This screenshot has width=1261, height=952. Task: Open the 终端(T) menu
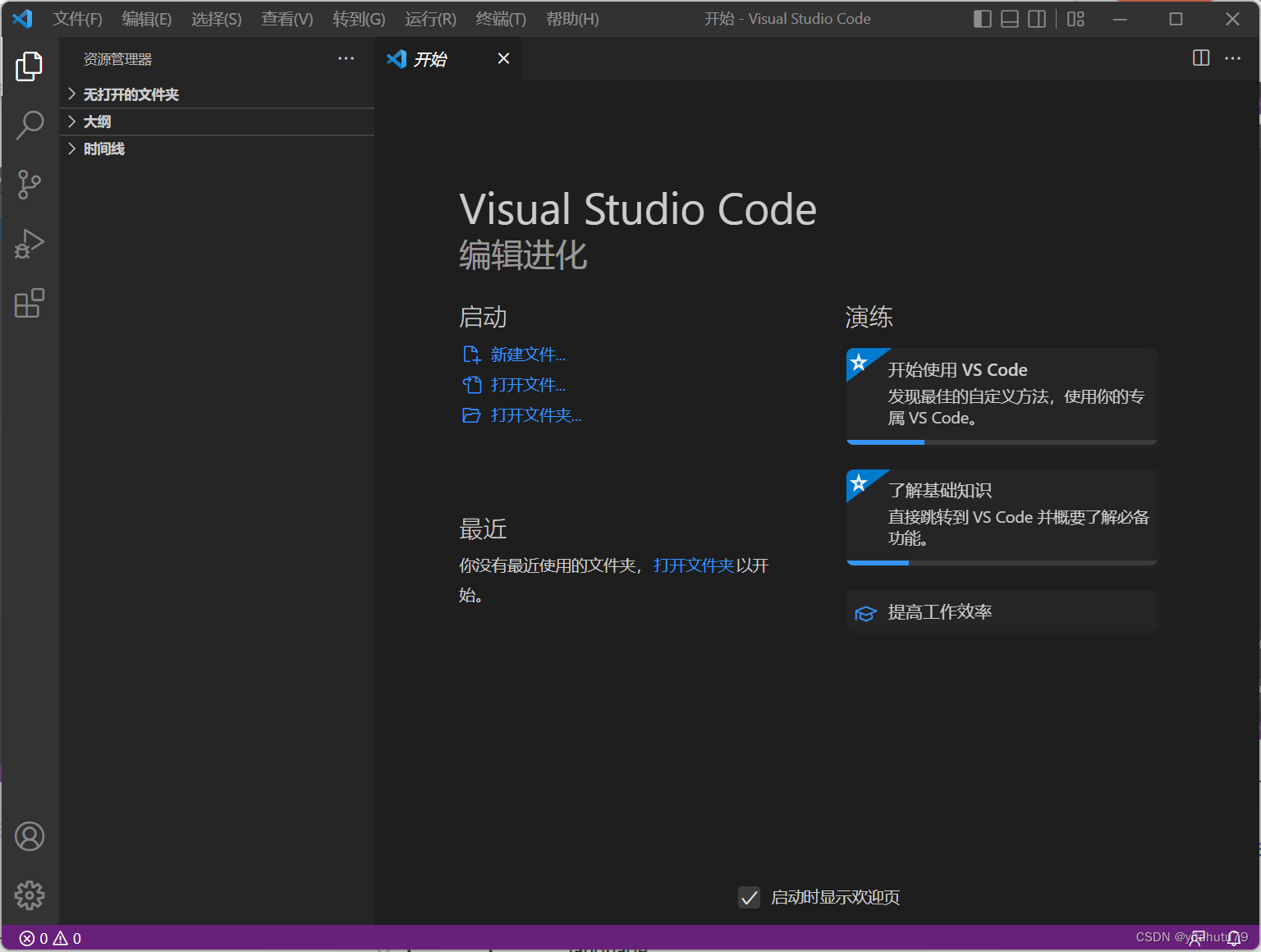click(501, 19)
